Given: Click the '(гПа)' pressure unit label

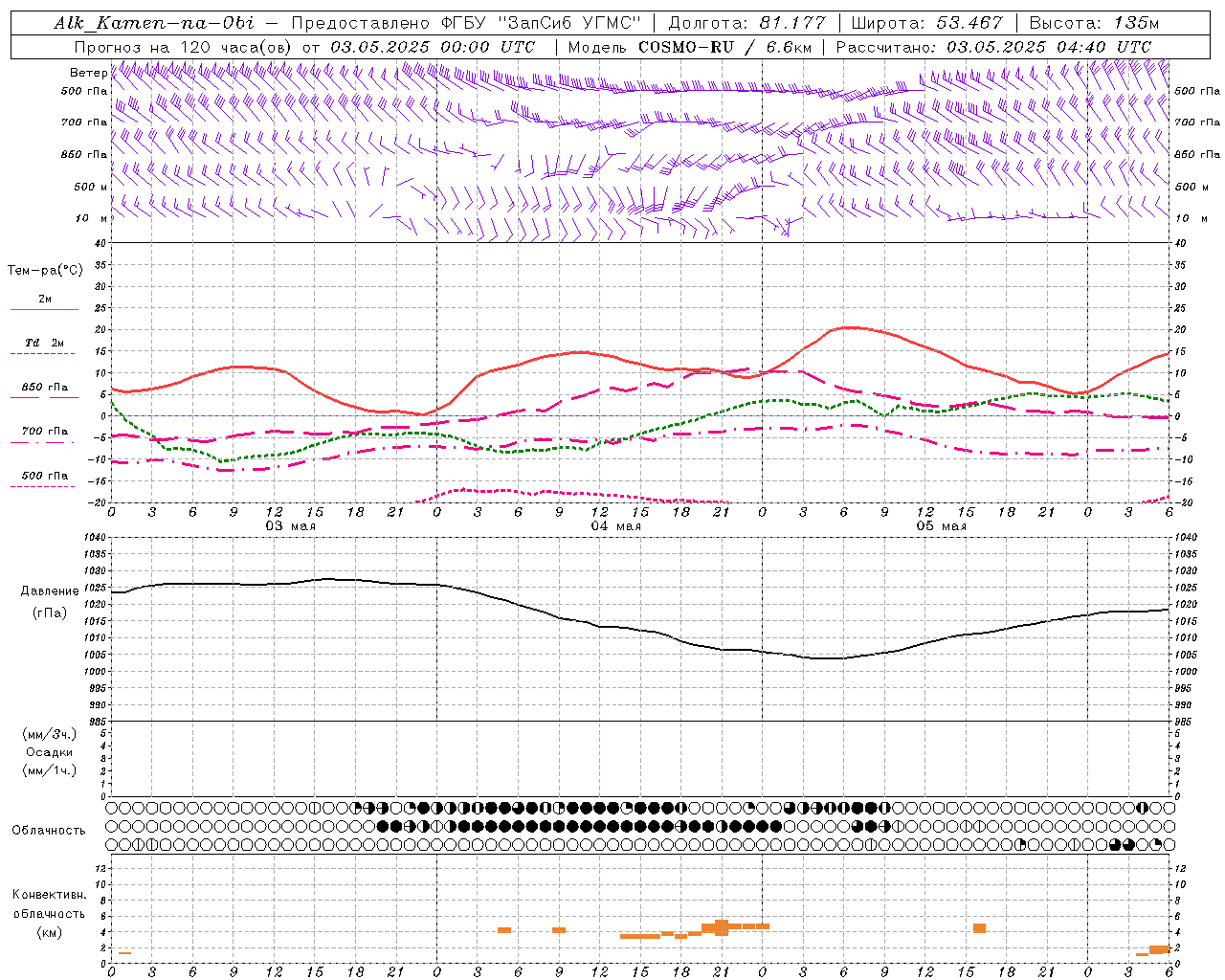Looking at the screenshot, I should (x=50, y=613).
